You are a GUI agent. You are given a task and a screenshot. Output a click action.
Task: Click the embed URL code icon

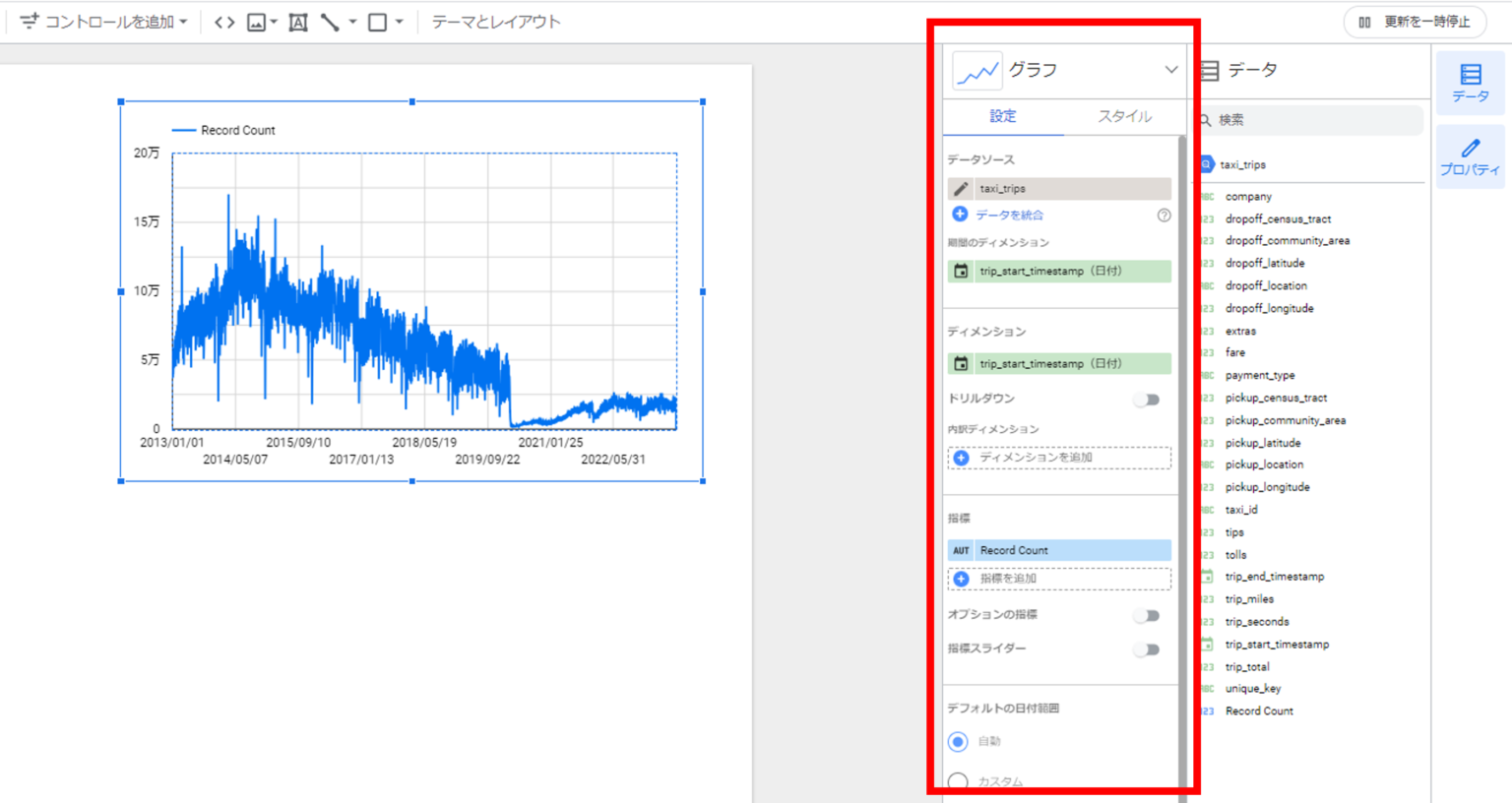click(x=224, y=22)
